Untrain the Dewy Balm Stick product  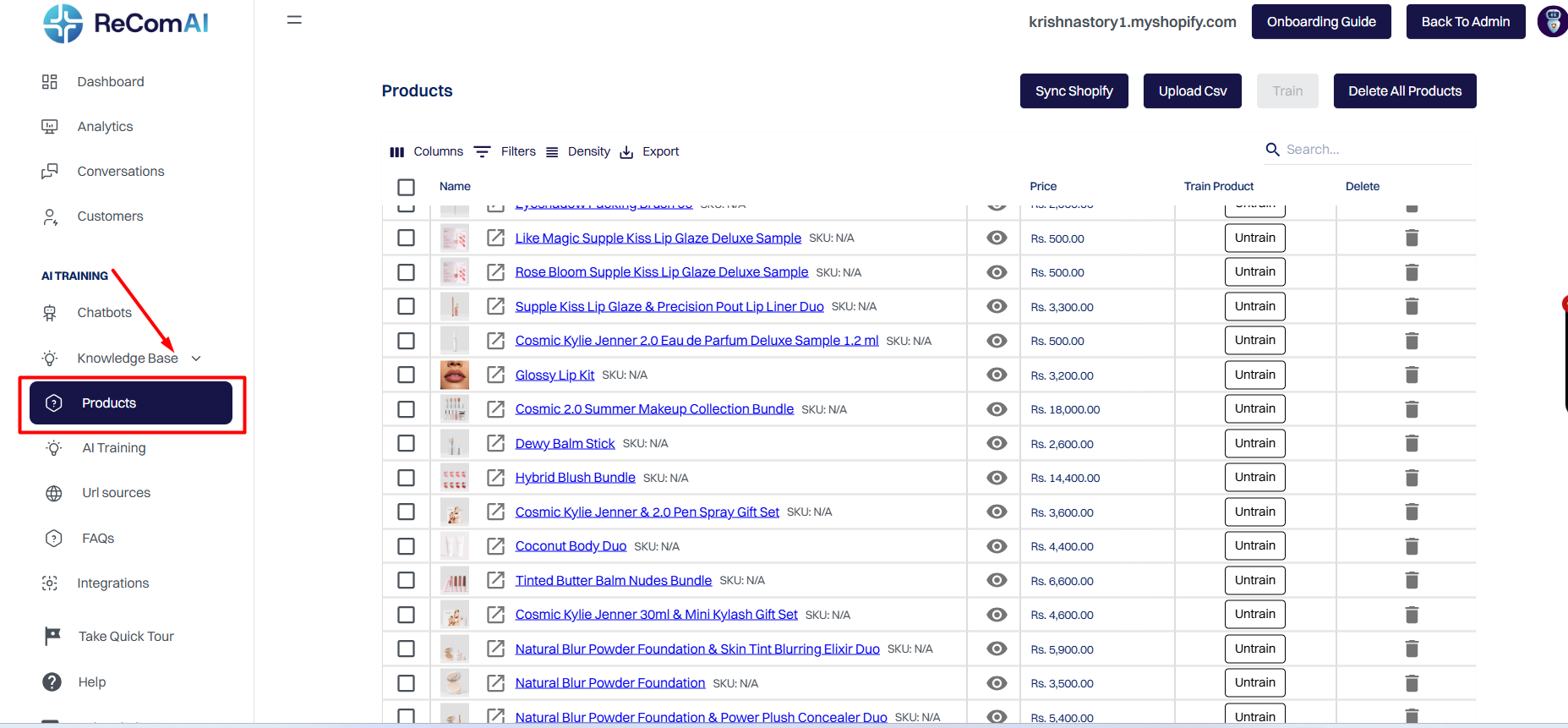1255,443
